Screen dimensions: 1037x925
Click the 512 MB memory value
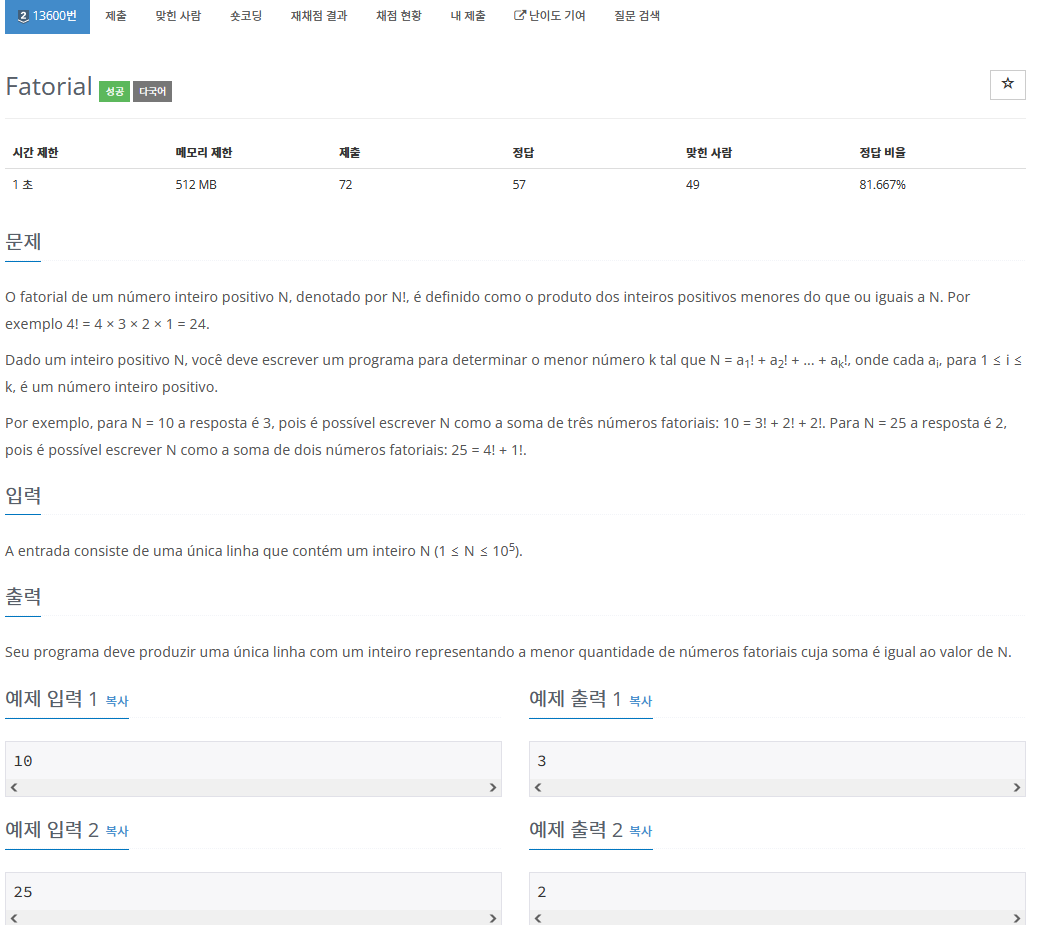[196, 184]
